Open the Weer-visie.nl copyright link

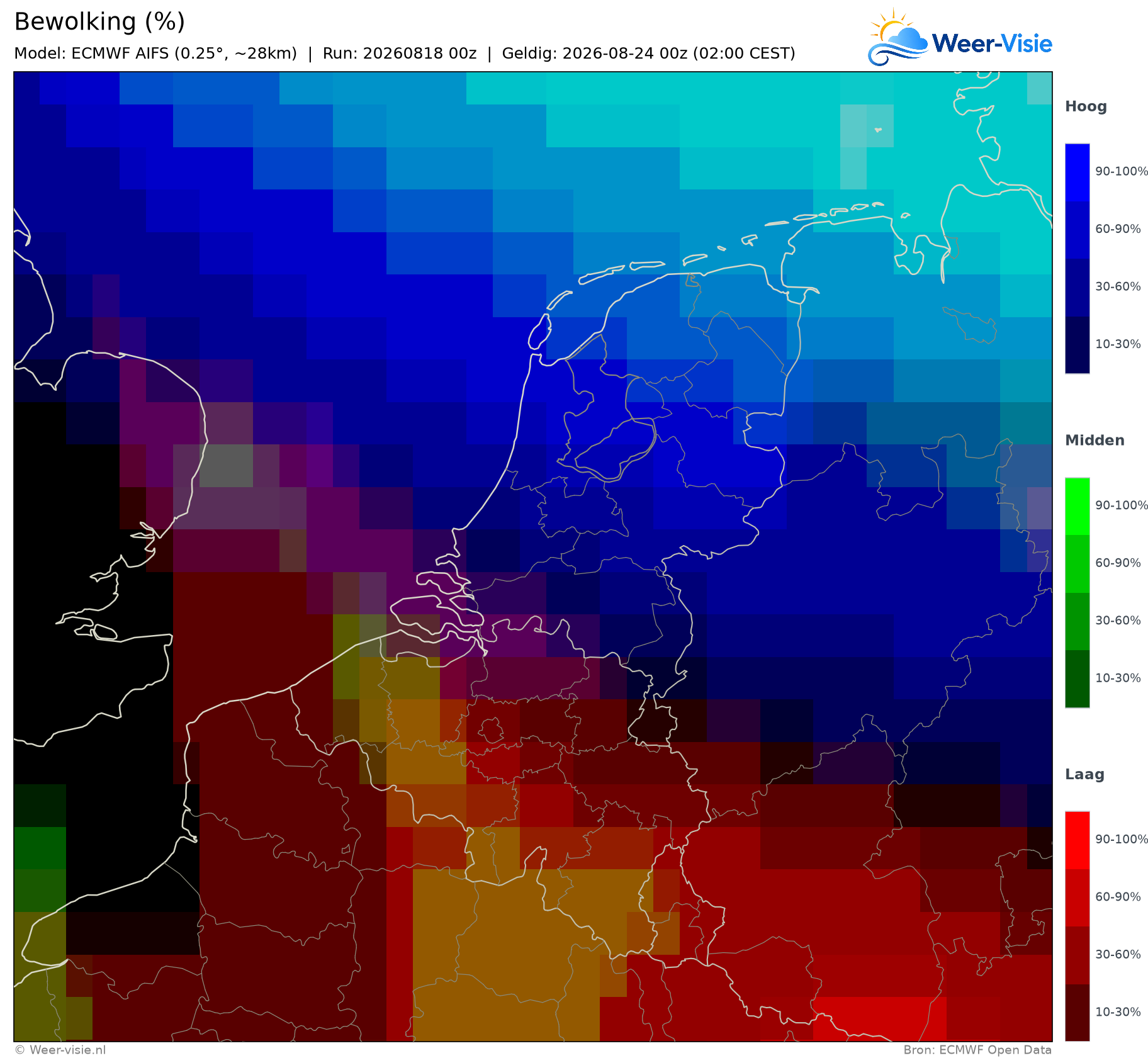pos(60,1050)
